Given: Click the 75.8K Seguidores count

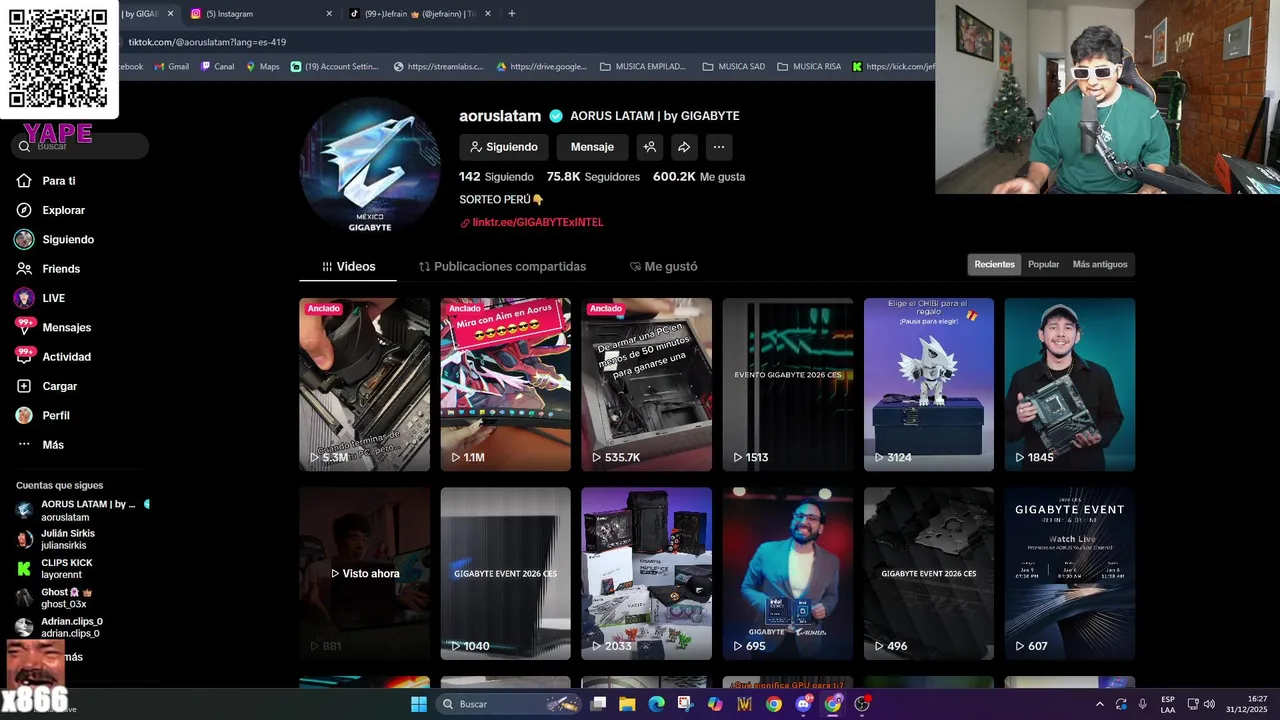Looking at the screenshot, I should pyautogui.click(x=593, y=177).
